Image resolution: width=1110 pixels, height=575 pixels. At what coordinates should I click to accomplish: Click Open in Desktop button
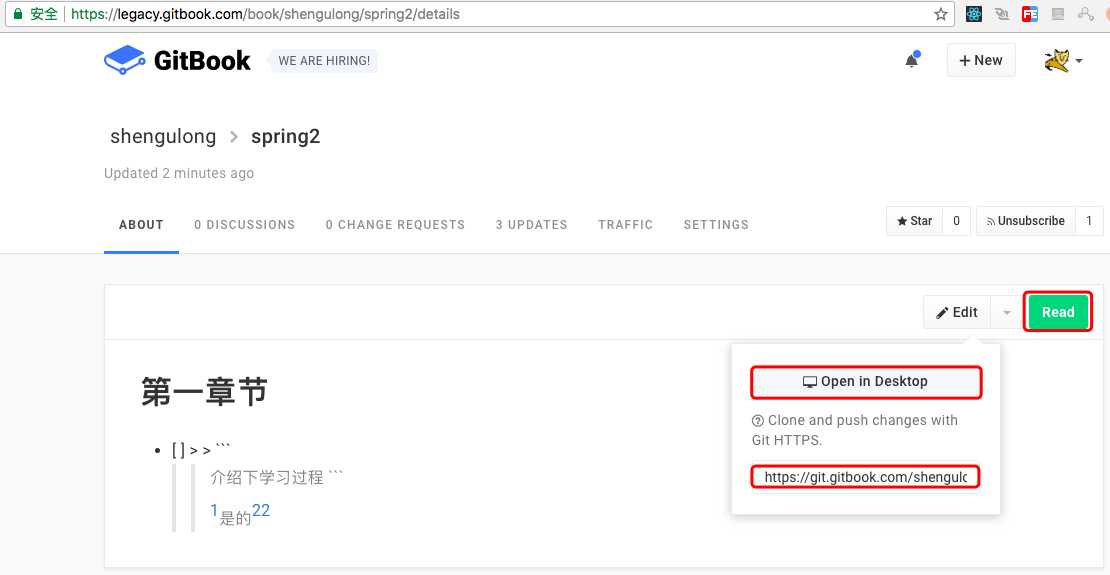[866, 382]
